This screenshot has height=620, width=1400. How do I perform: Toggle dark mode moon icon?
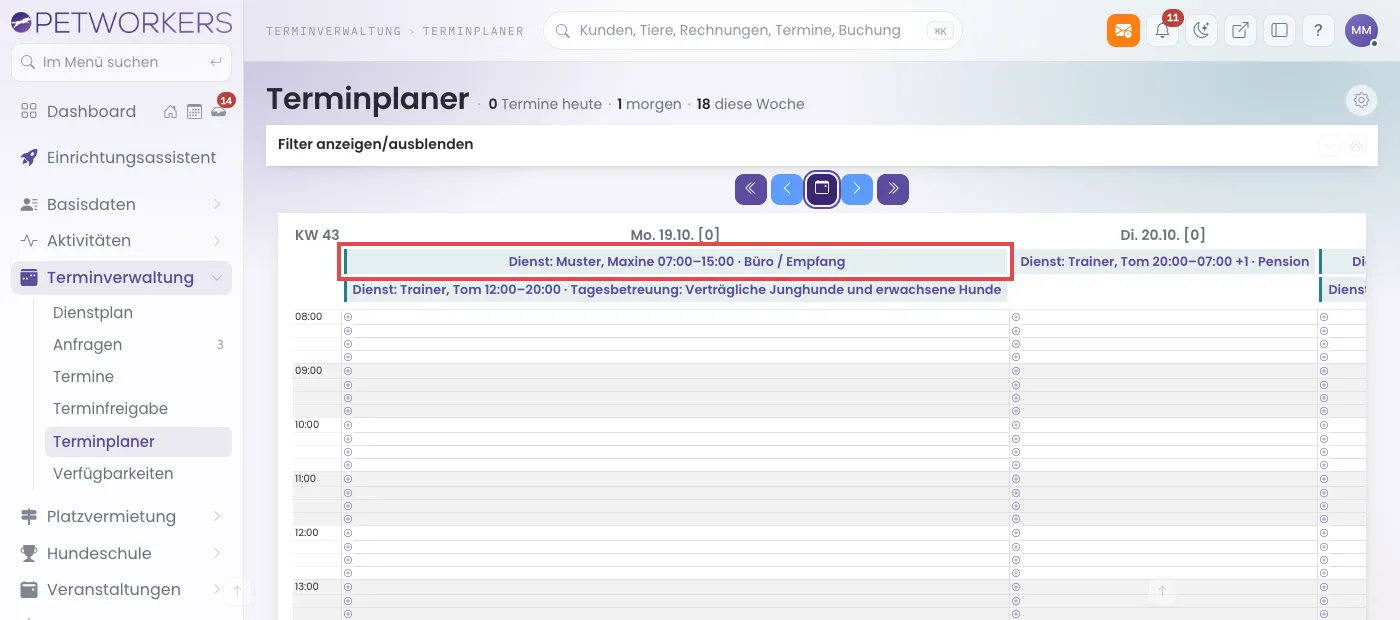(1201, 30)
